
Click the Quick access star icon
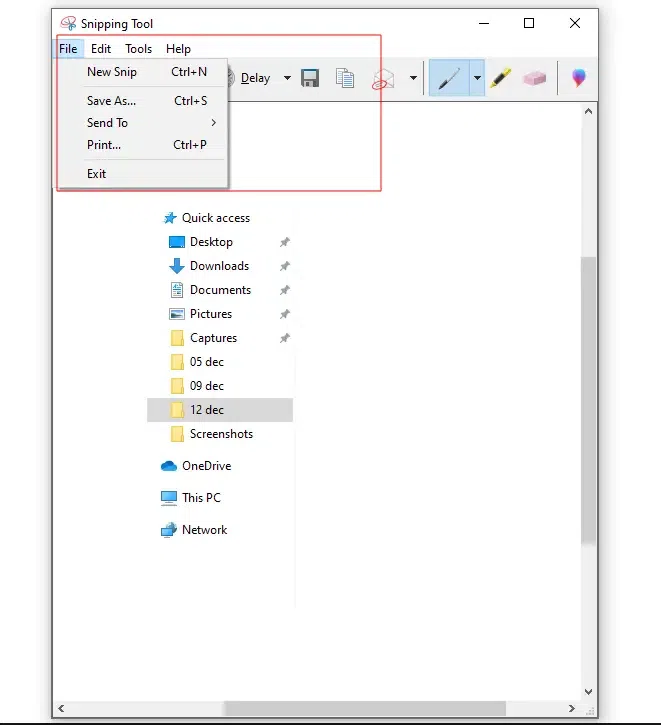click(x=170, y=218)
